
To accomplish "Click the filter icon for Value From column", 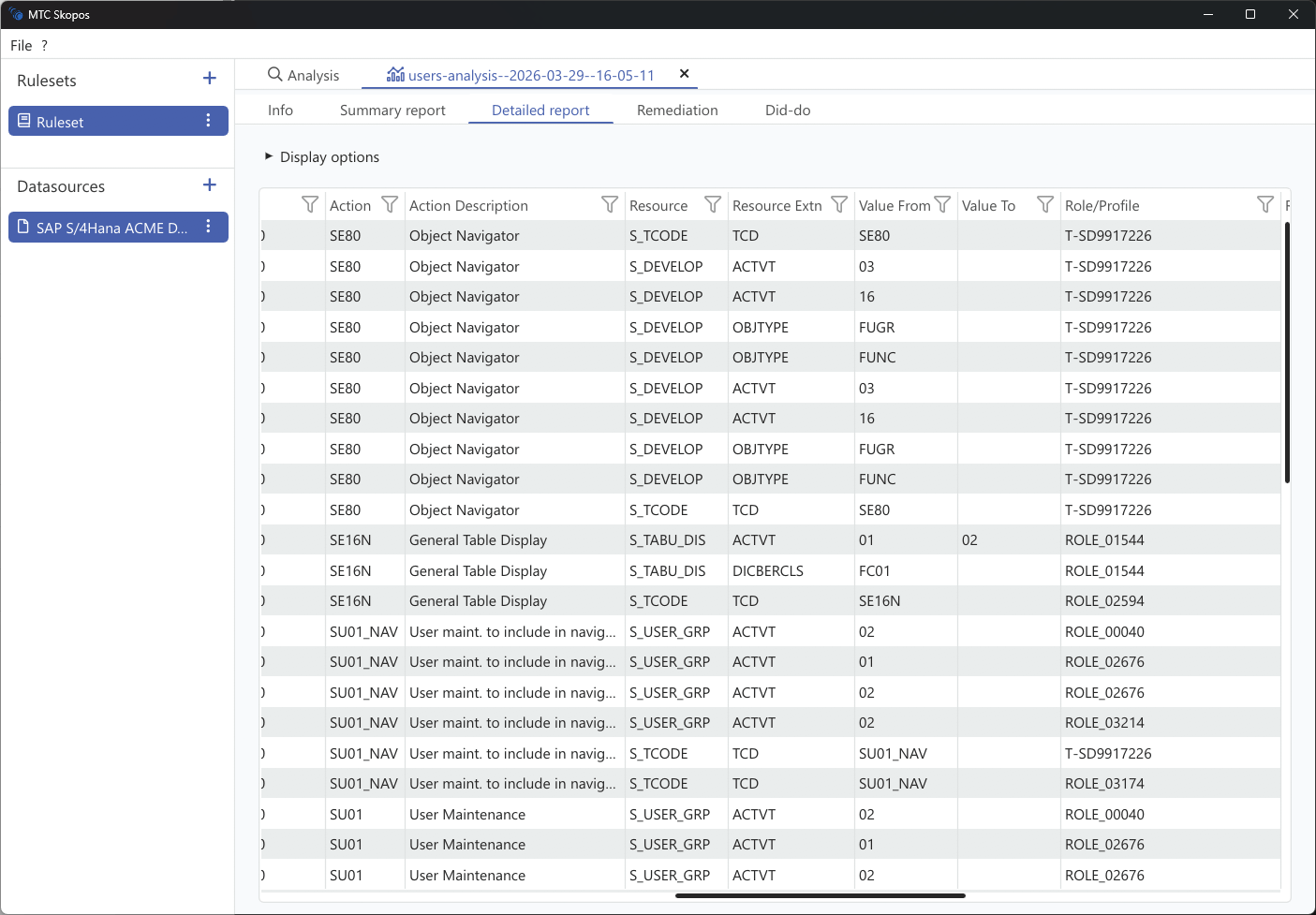I will 942,204.
